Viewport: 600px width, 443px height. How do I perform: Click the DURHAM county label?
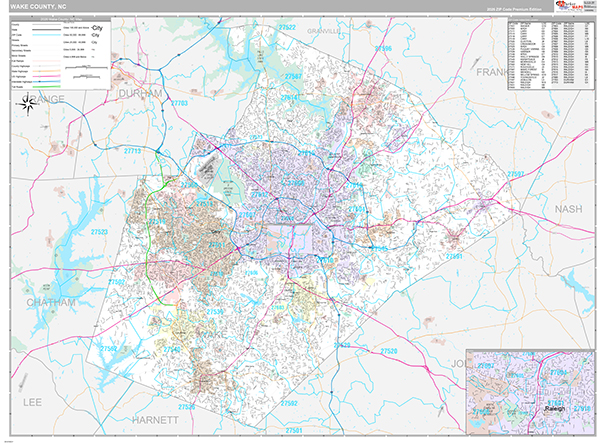pyautogui.click(x=140, y=93)
